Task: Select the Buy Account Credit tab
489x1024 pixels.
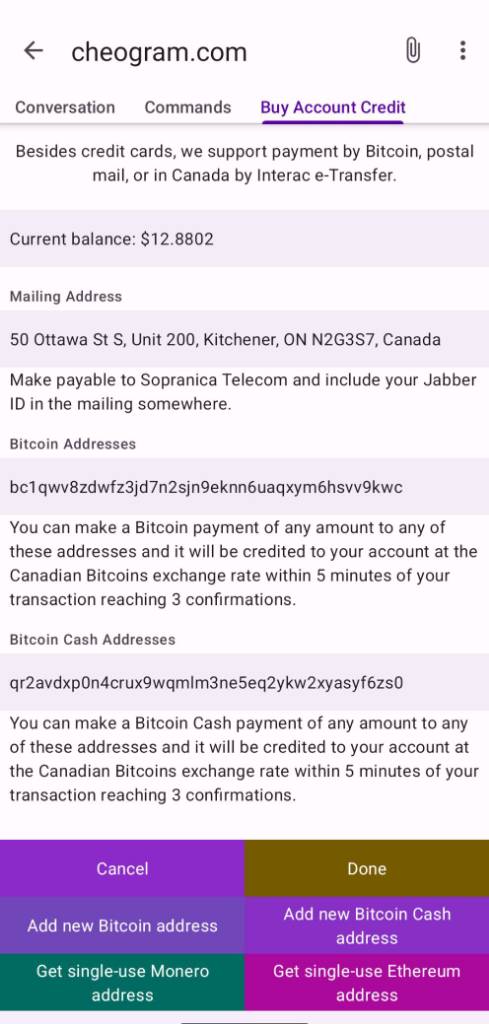Action: [x=333, y=108]
